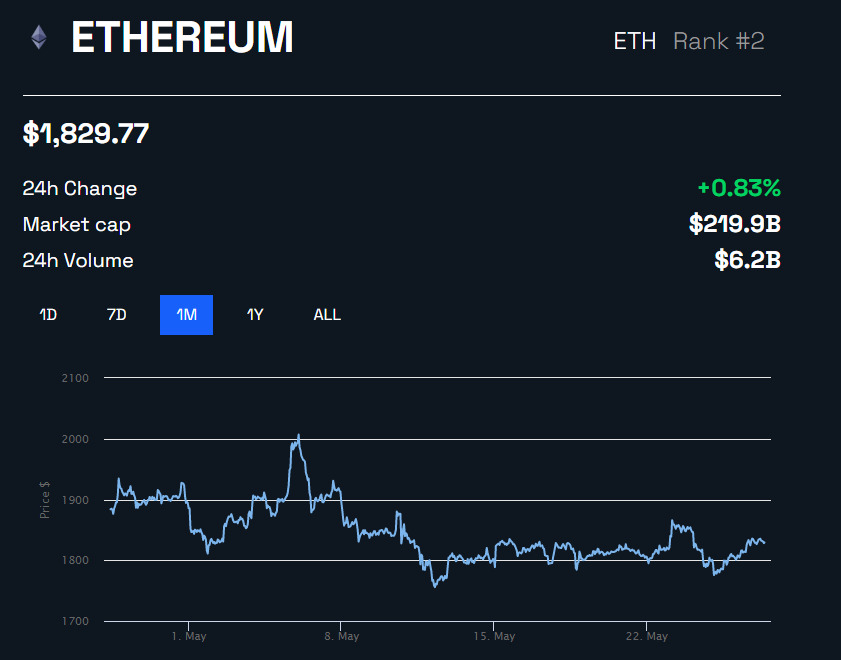Screen dimensions: 841x660
Task: Click the $1,829.77 price value
Action: click(x=86, y=134)
